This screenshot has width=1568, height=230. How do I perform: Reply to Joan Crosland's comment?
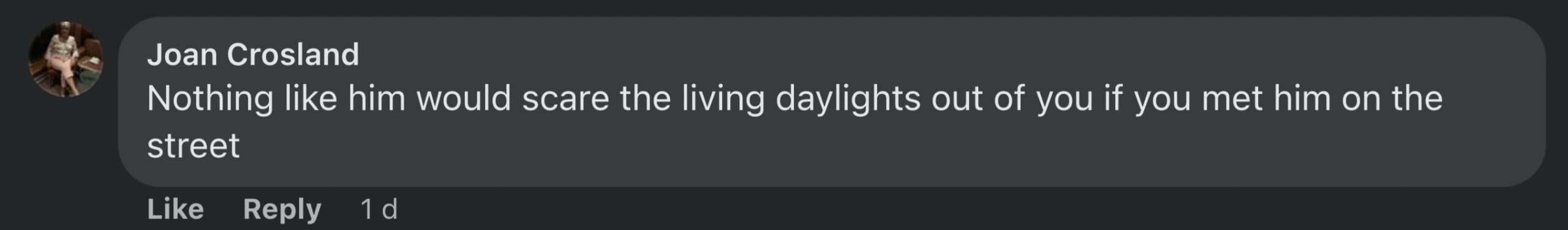coord(282,210)
